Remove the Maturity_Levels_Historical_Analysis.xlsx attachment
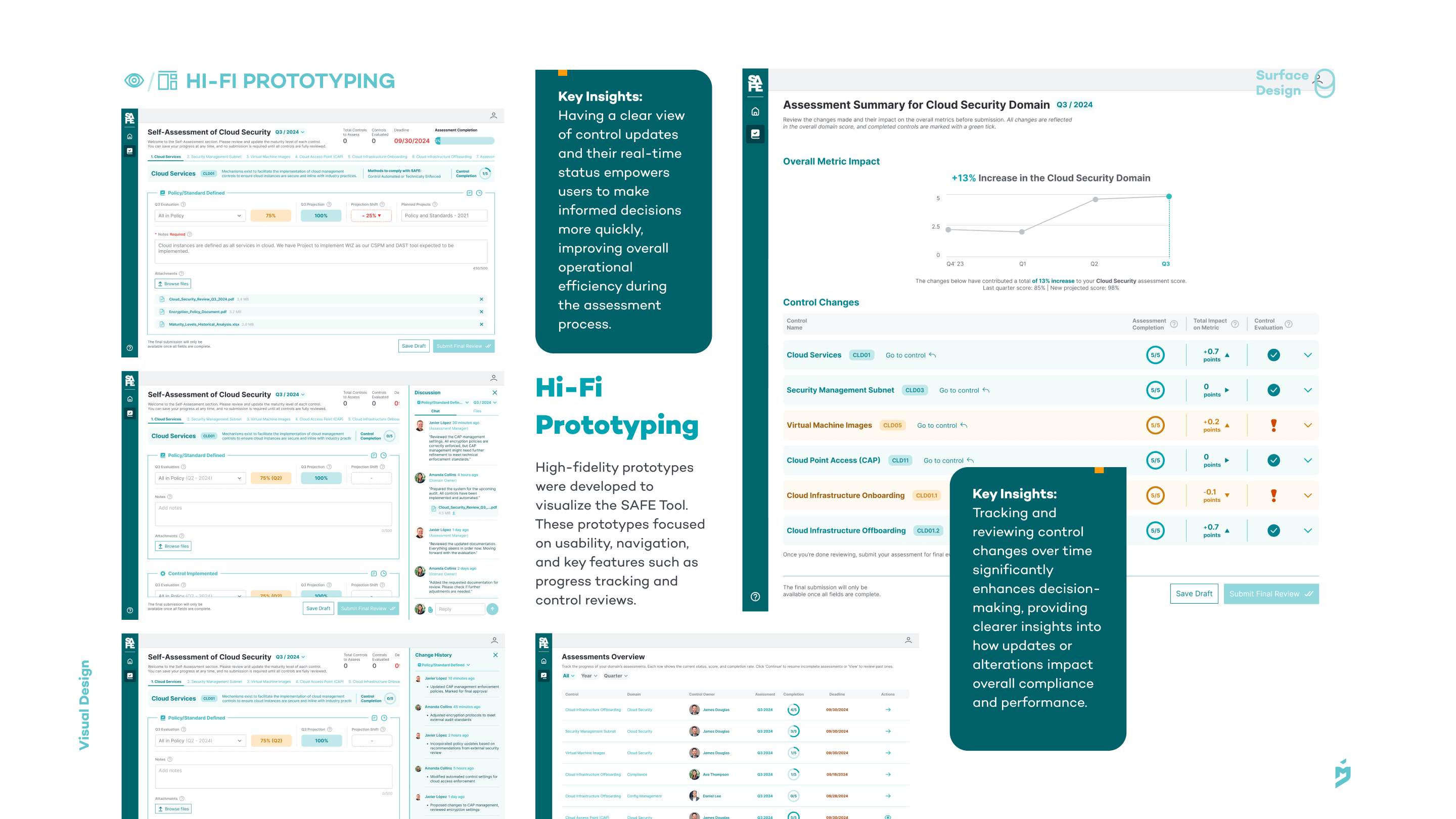 tap(482, 324)
